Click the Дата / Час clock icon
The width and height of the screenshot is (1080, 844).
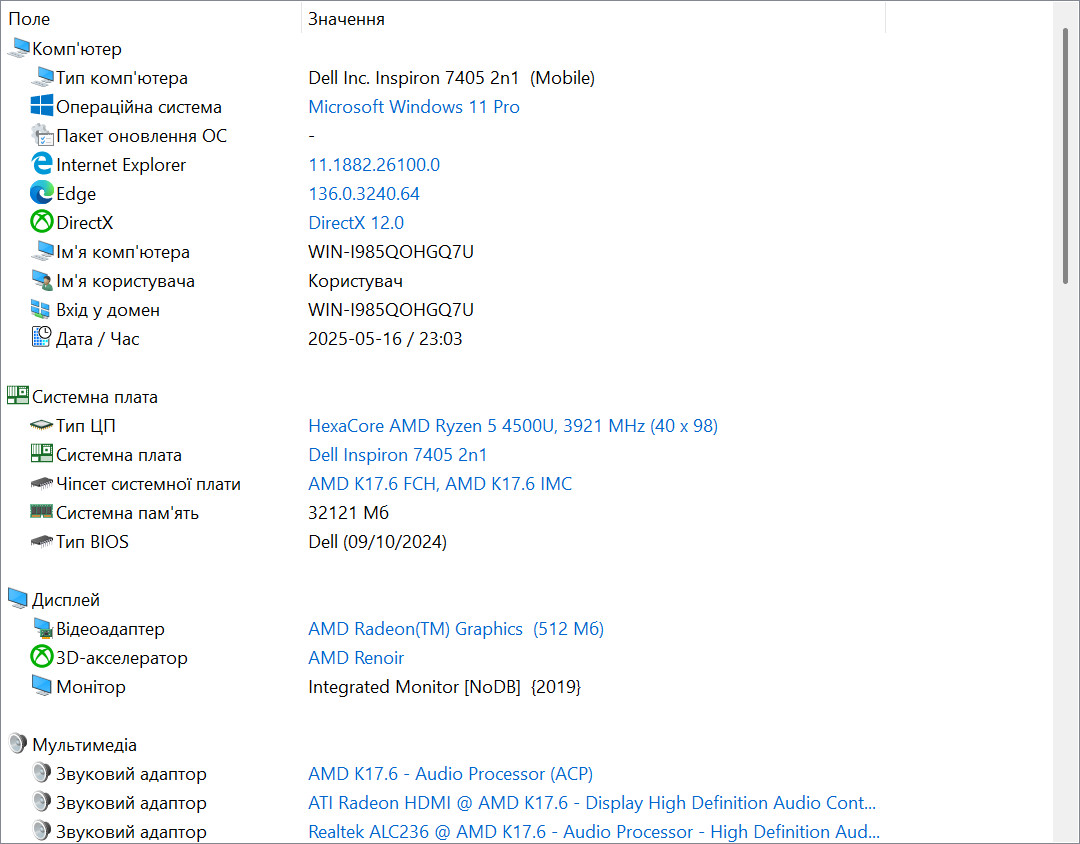(x=42, y=338)
